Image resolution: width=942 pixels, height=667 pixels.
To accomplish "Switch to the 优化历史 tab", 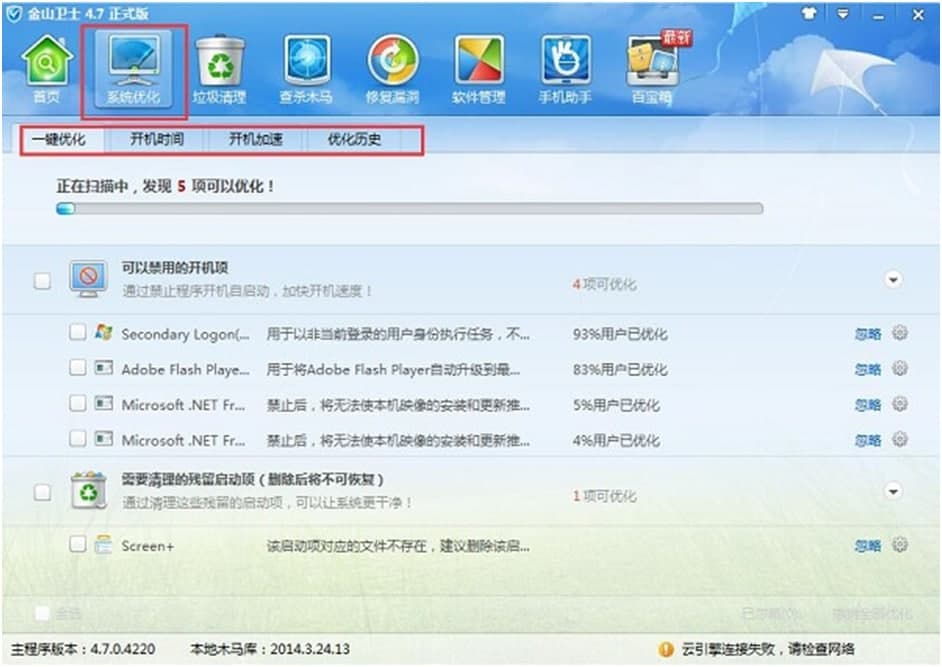I will [354, 140].
